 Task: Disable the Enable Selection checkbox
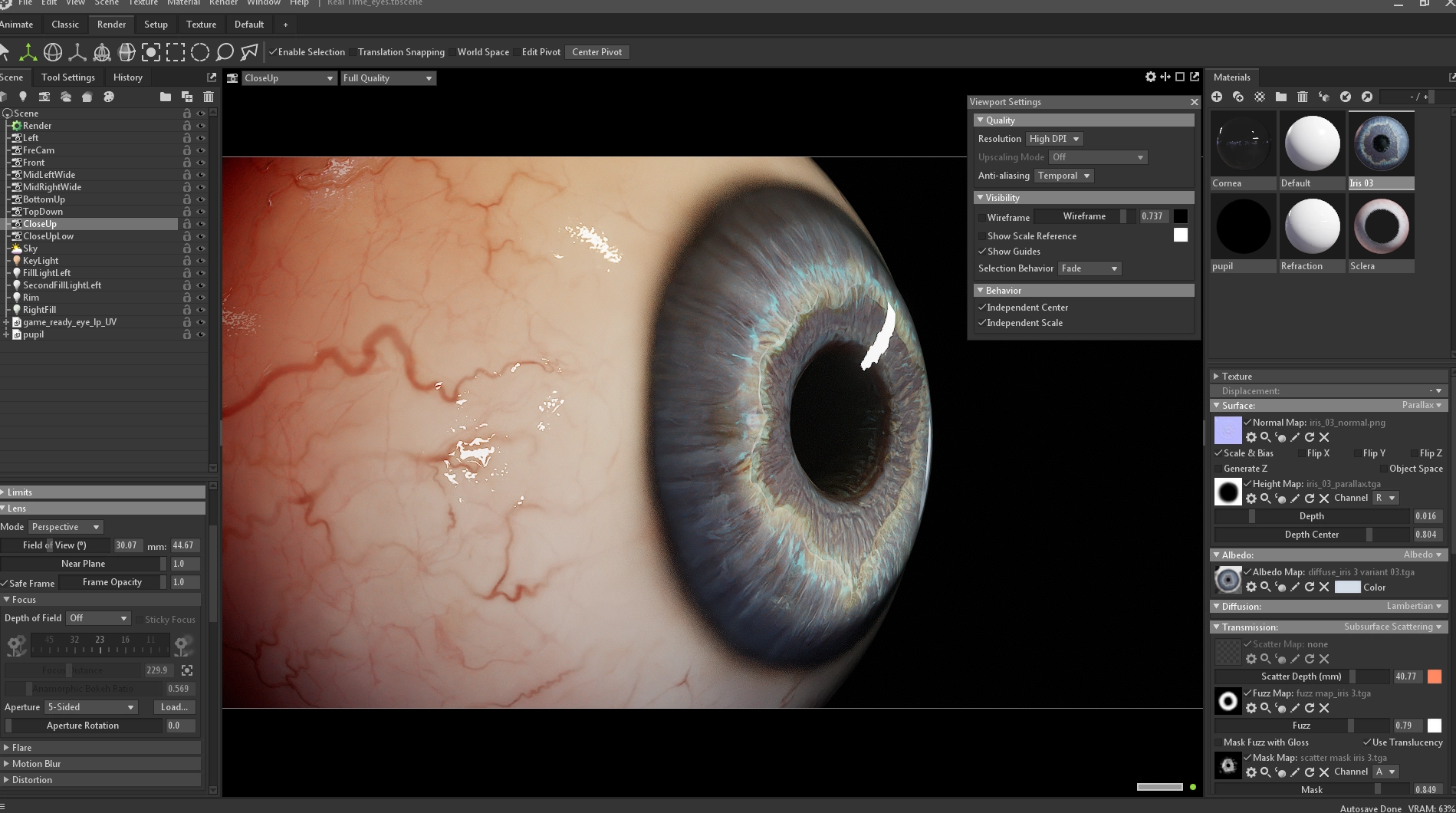point(273,52)
